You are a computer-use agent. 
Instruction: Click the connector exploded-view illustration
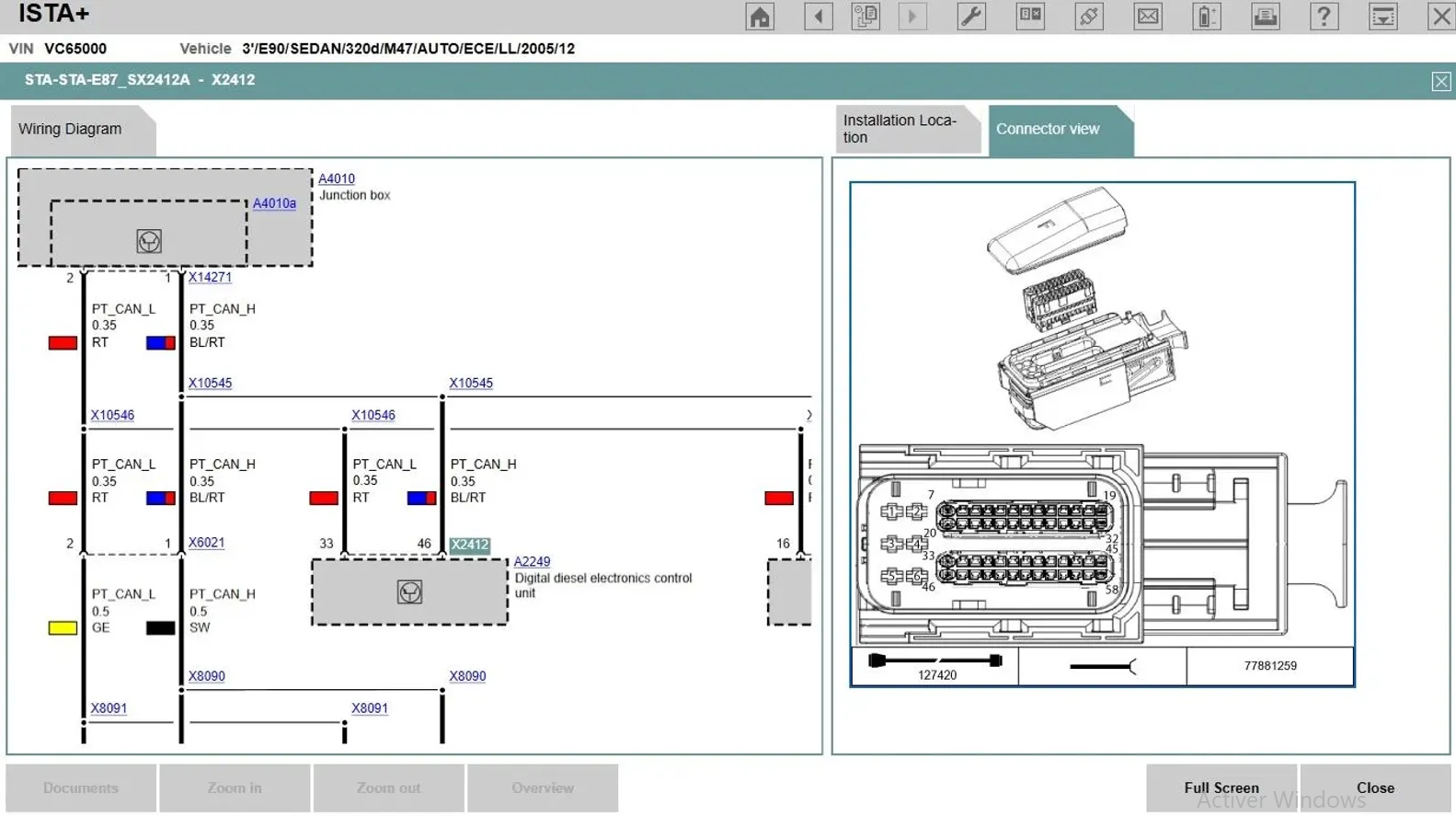[1088, 308]
